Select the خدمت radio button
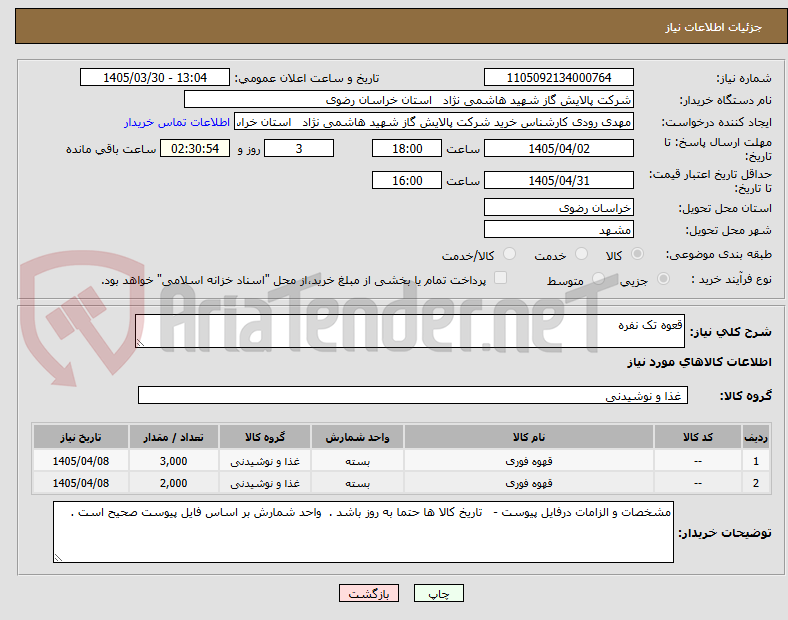The image size is (788, 620). click(x=581, y=254)
